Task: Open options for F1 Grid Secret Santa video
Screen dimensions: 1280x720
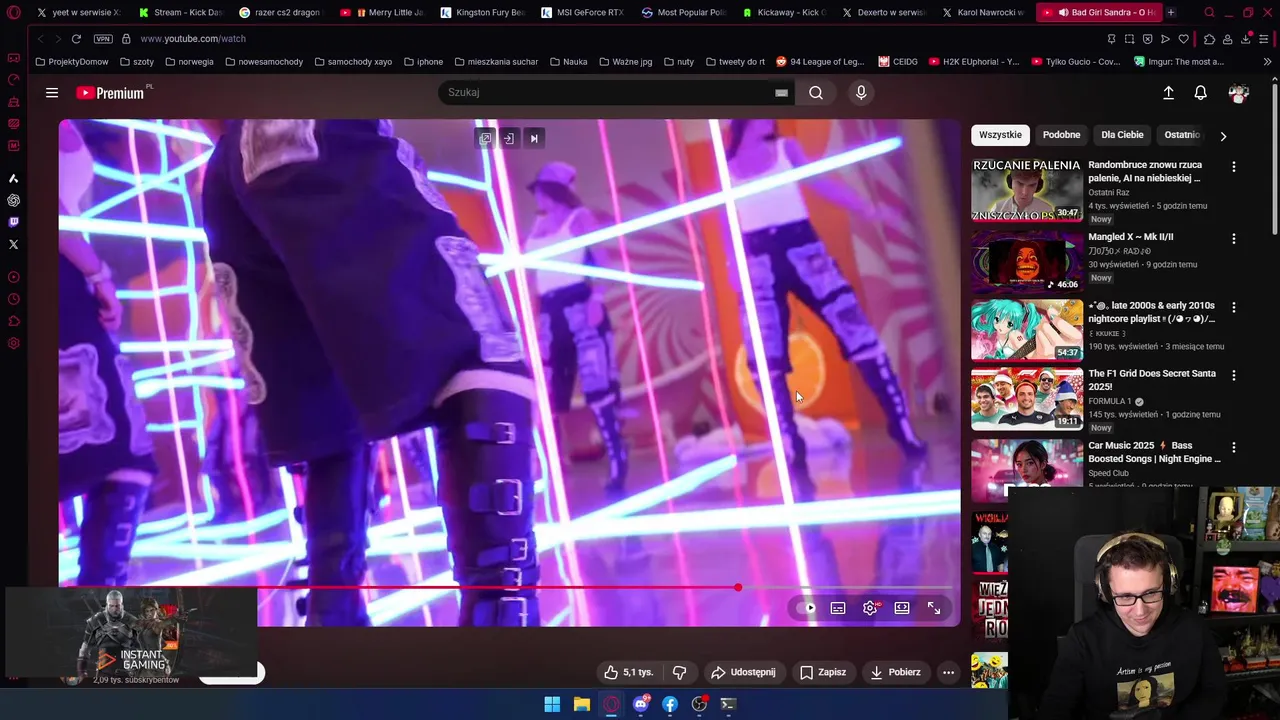Action: click(x=1234, y=375)
